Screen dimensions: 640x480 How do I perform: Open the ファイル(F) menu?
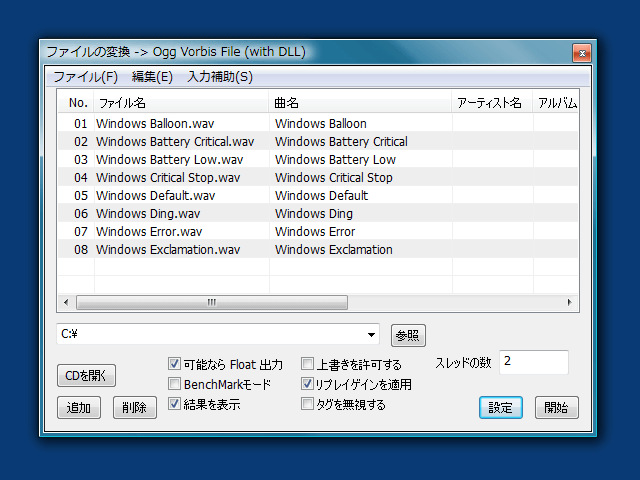[x=85, y=76]
